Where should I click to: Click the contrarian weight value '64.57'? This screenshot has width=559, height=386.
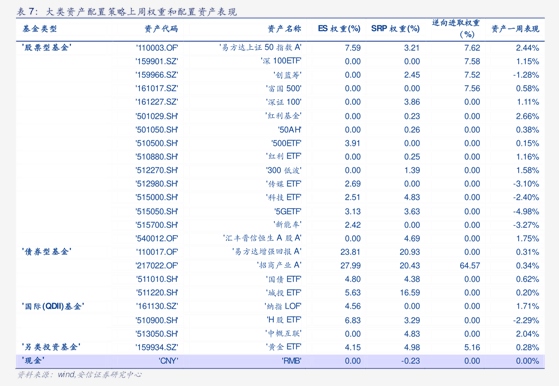click(470, 266)
